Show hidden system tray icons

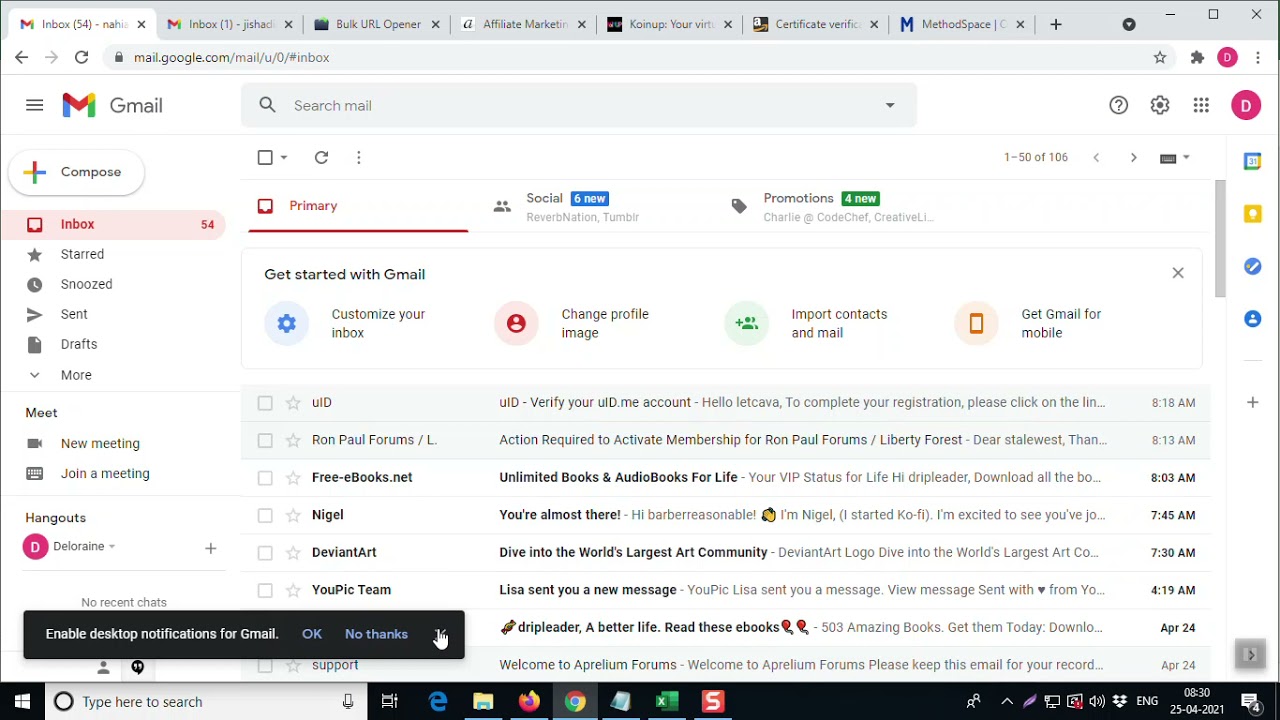coord(1007,702)
